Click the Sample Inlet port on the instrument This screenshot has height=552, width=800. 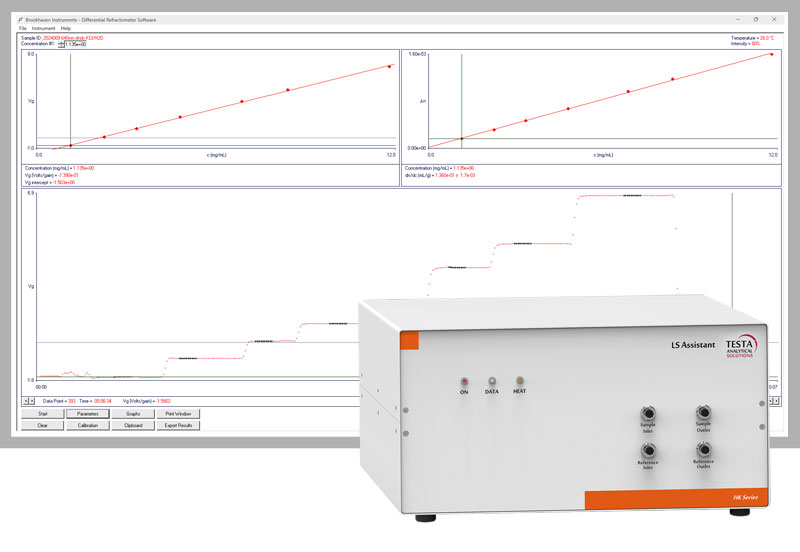point(648,412)
